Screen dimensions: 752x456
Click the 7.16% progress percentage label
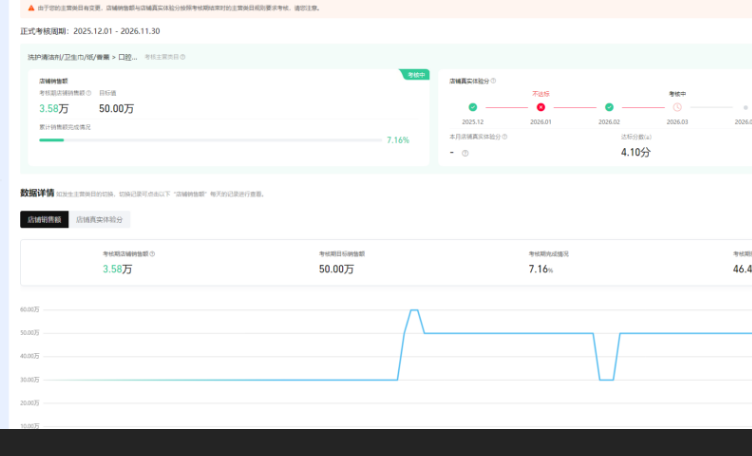coord(398,140)
